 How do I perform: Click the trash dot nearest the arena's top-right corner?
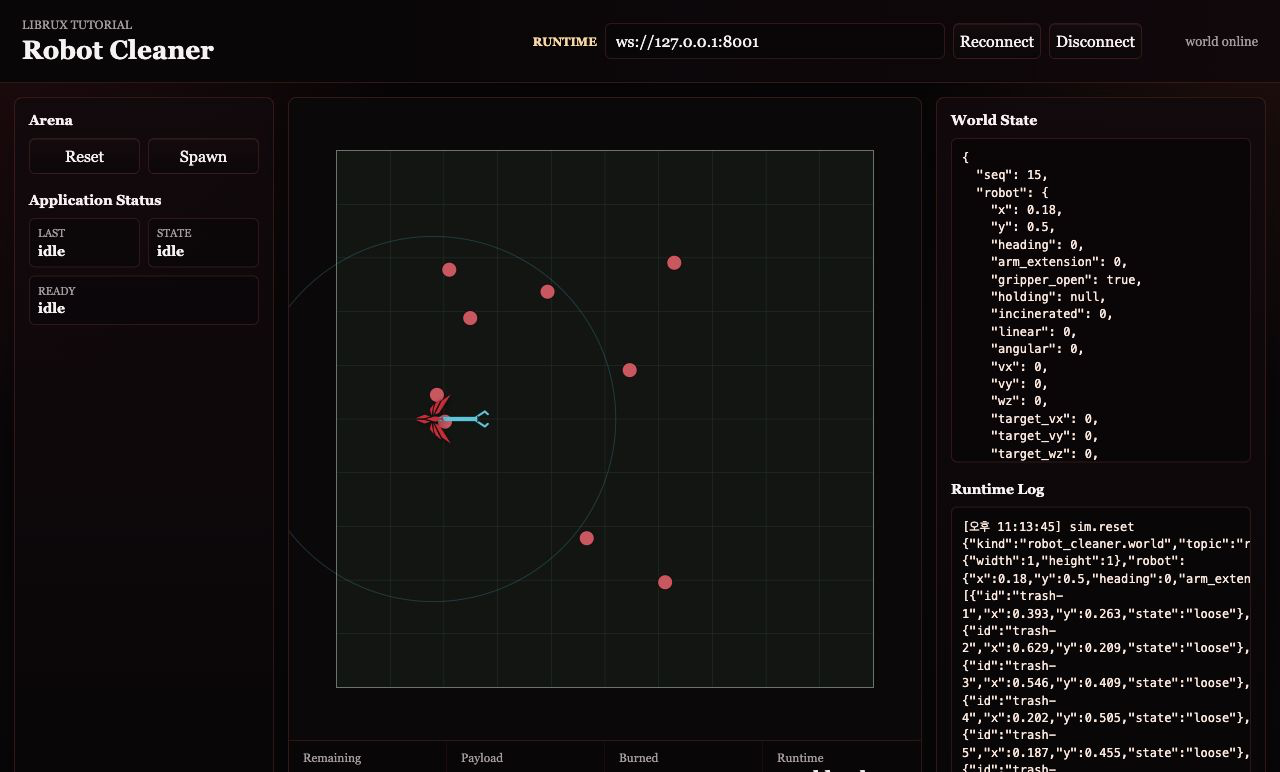point(674,263)
